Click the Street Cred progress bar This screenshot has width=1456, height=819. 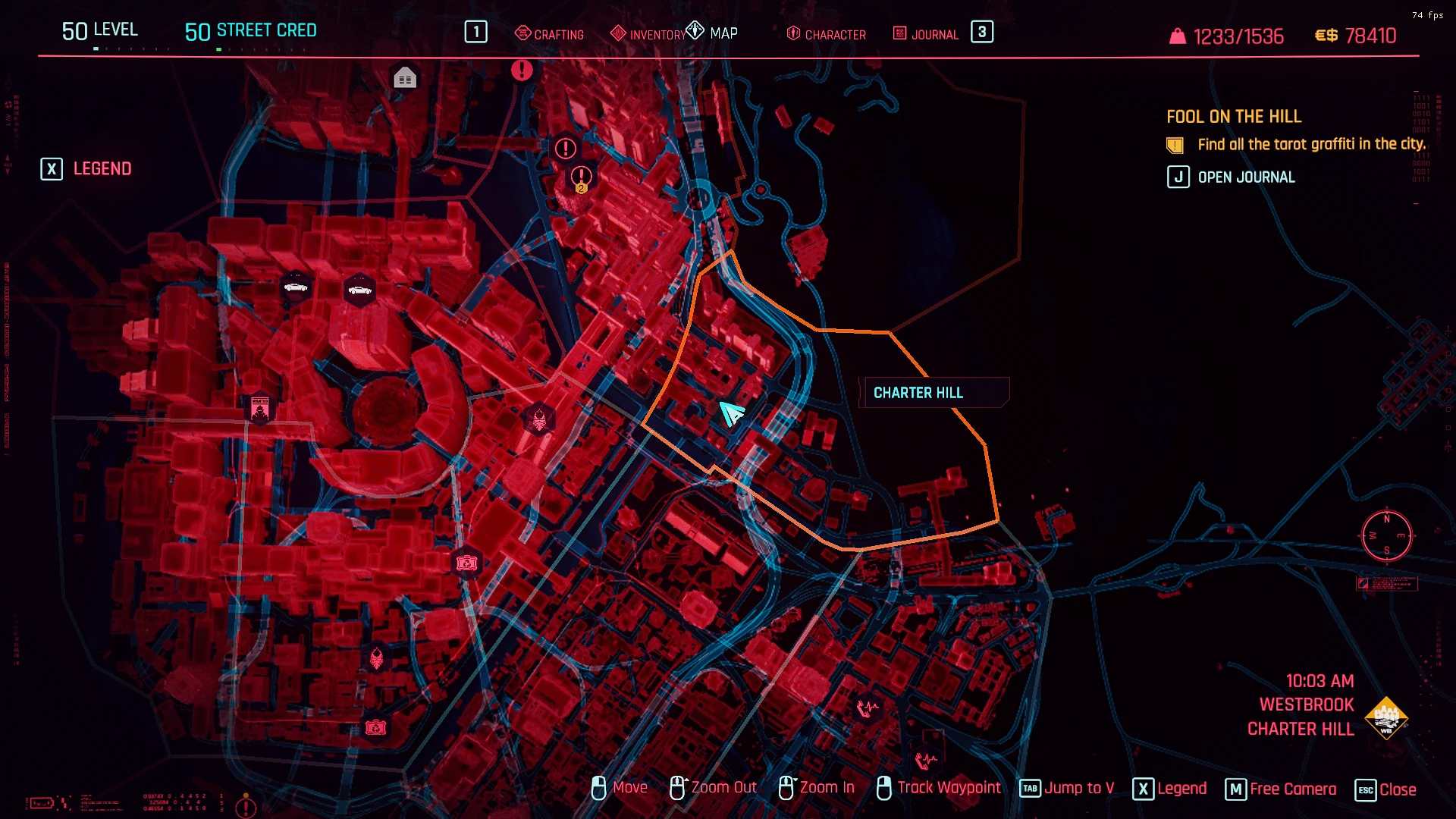point(260,49)
